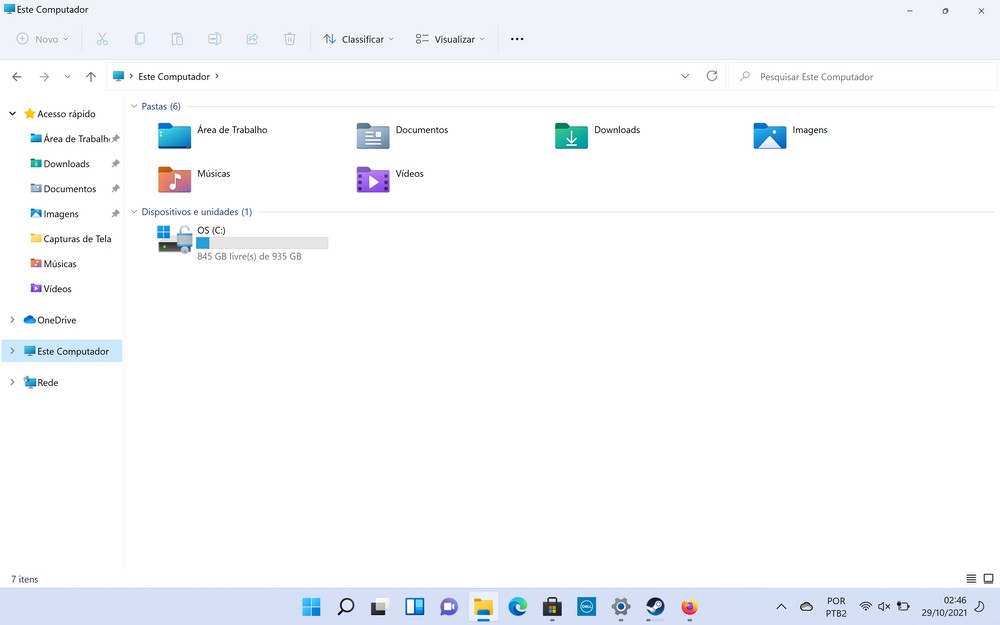The width and height of the screenshot is (1000, 625).
Task: Switch to details view layout icon
Action: [971, 579]
